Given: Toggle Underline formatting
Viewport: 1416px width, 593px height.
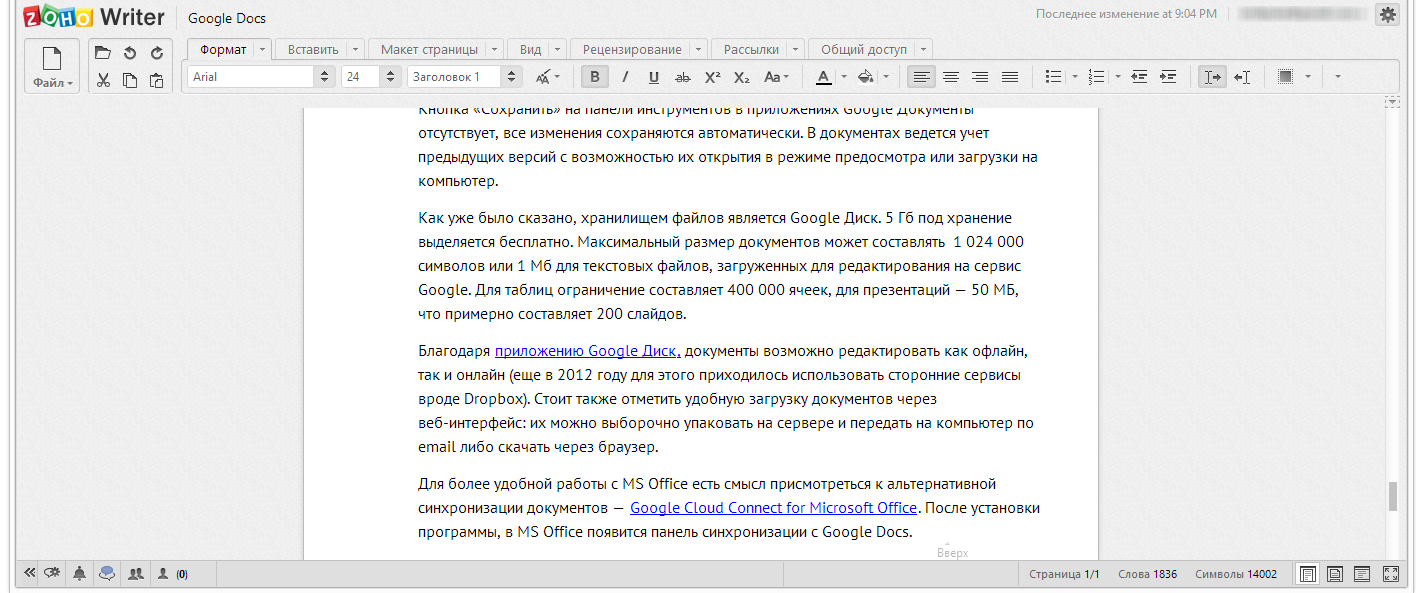Looking at the screenshot, I should (654, 77).
